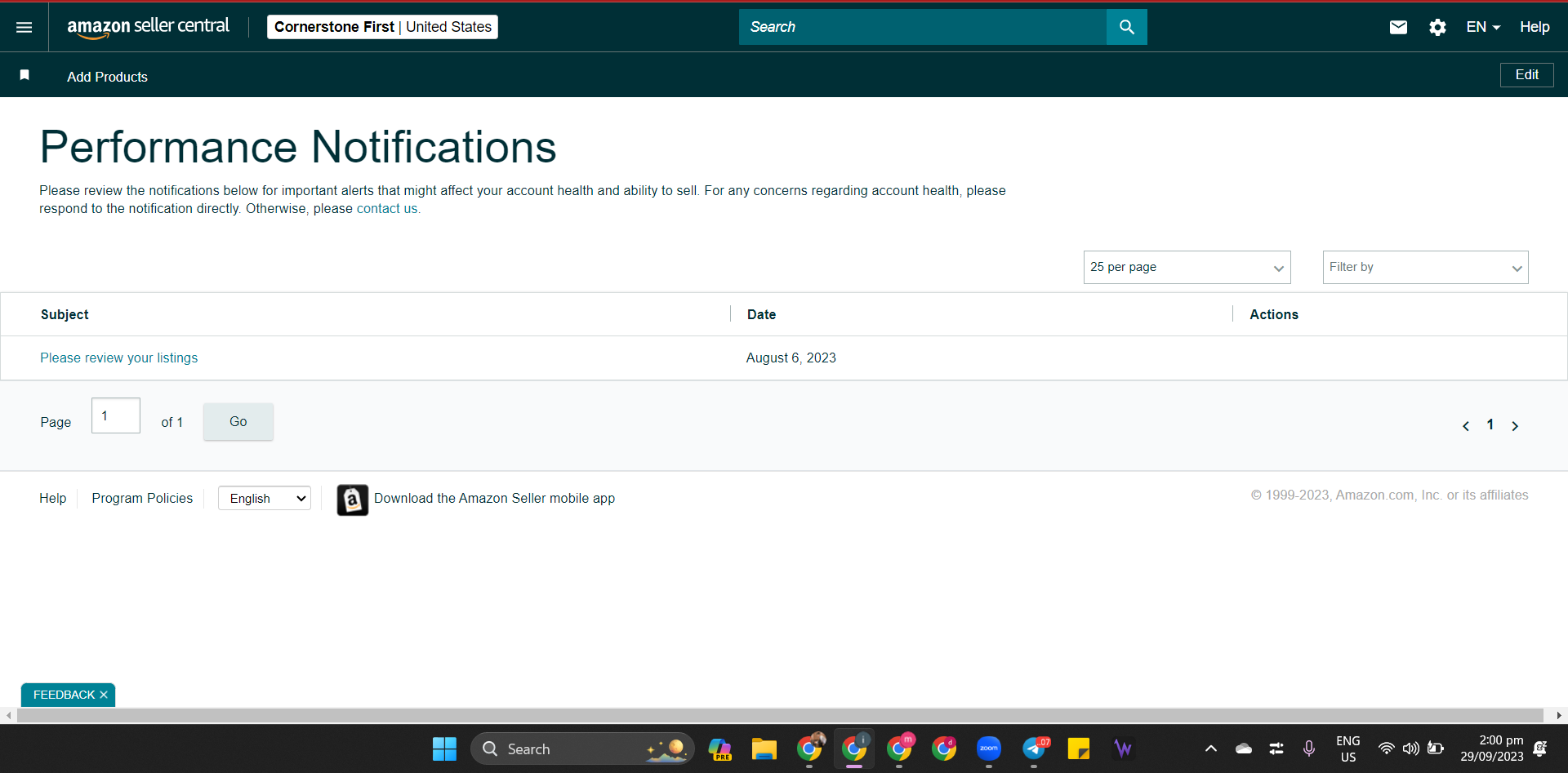Show hidden system tray icons
This screenshot has height=773, width=1568.
1211,749
